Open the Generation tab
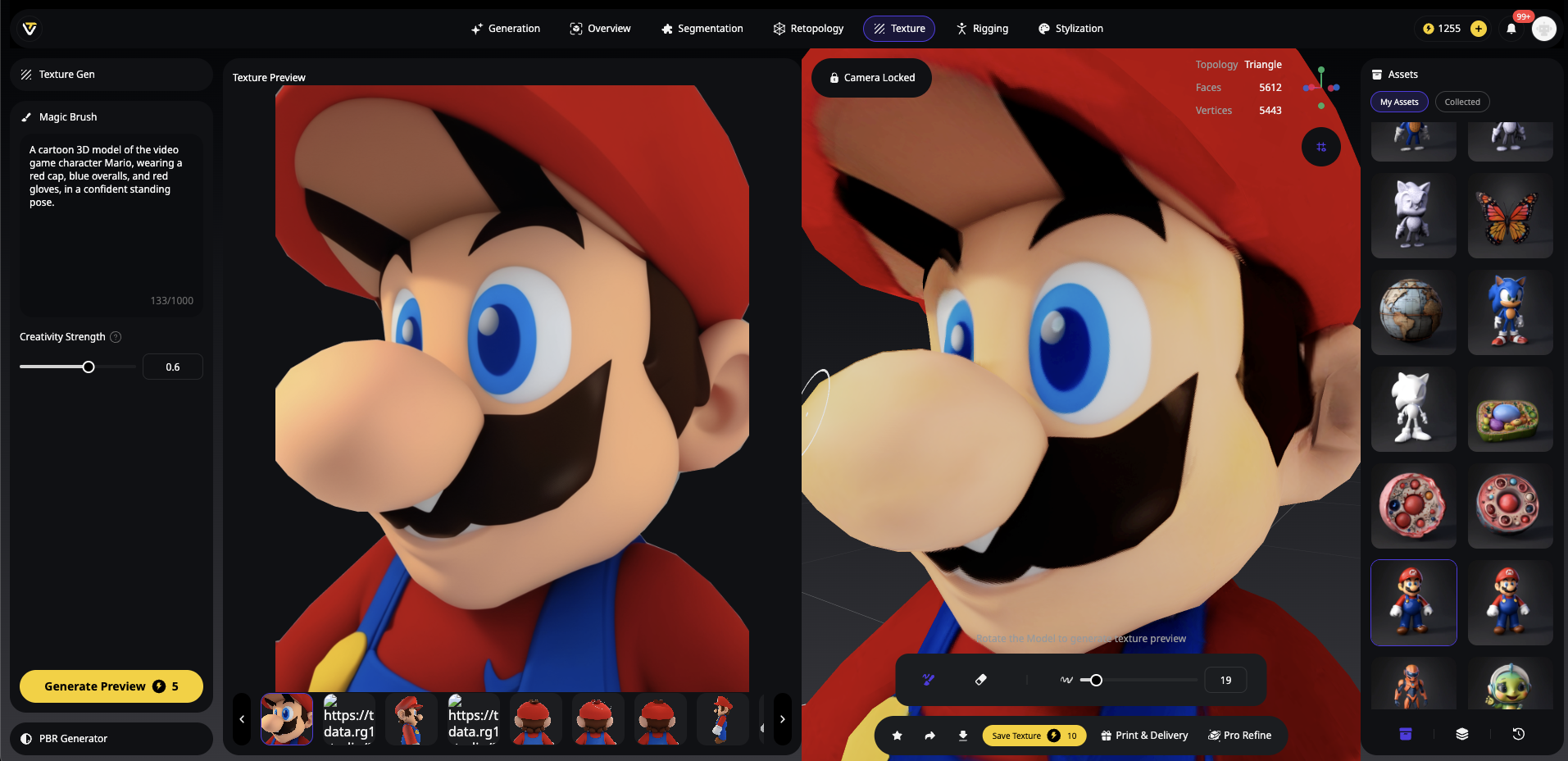The width and height of the screenshot is (1568, 761). pos(506,29)
